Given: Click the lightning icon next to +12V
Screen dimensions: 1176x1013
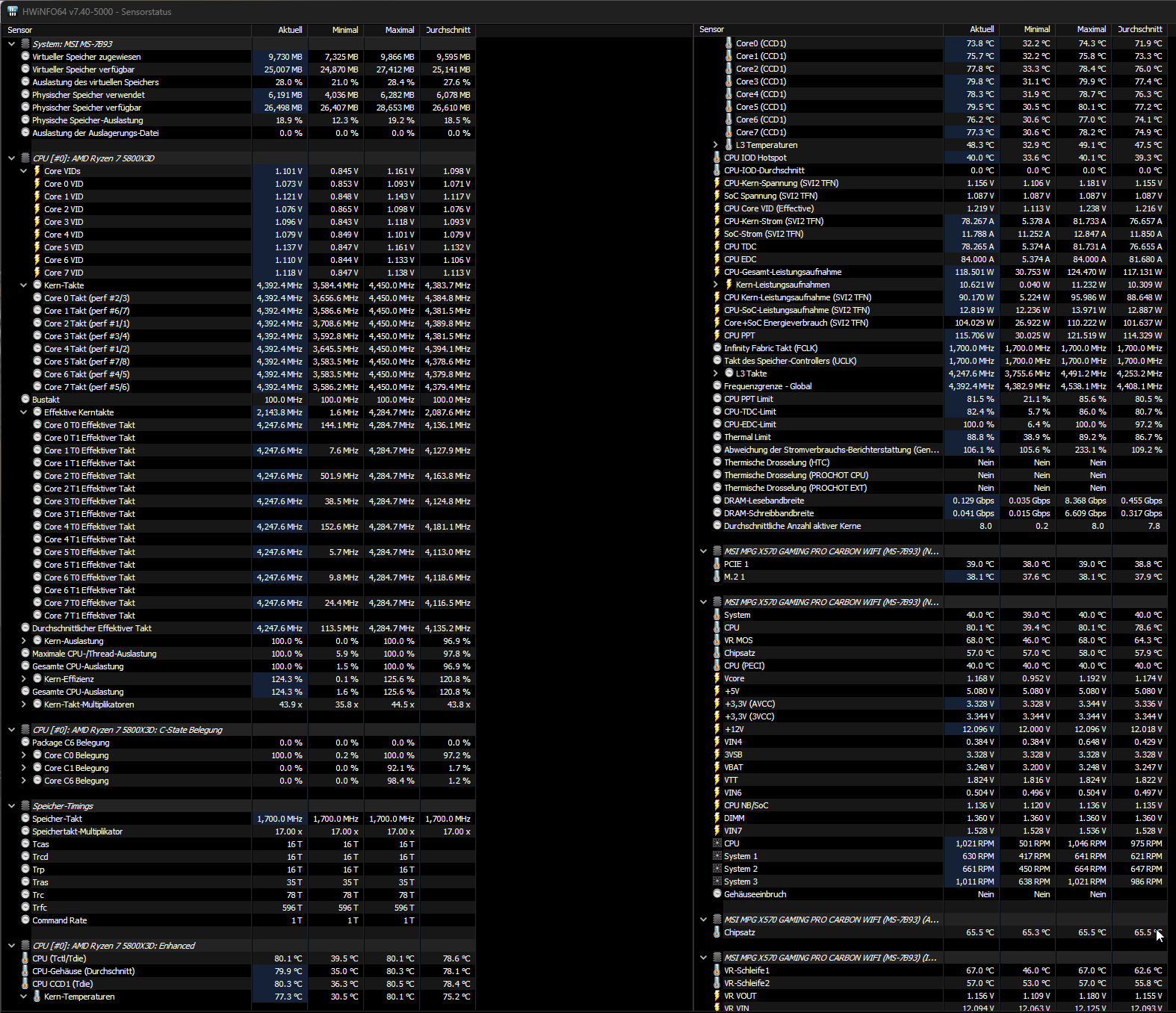Looking at the screenshot, I should point(717,729).
